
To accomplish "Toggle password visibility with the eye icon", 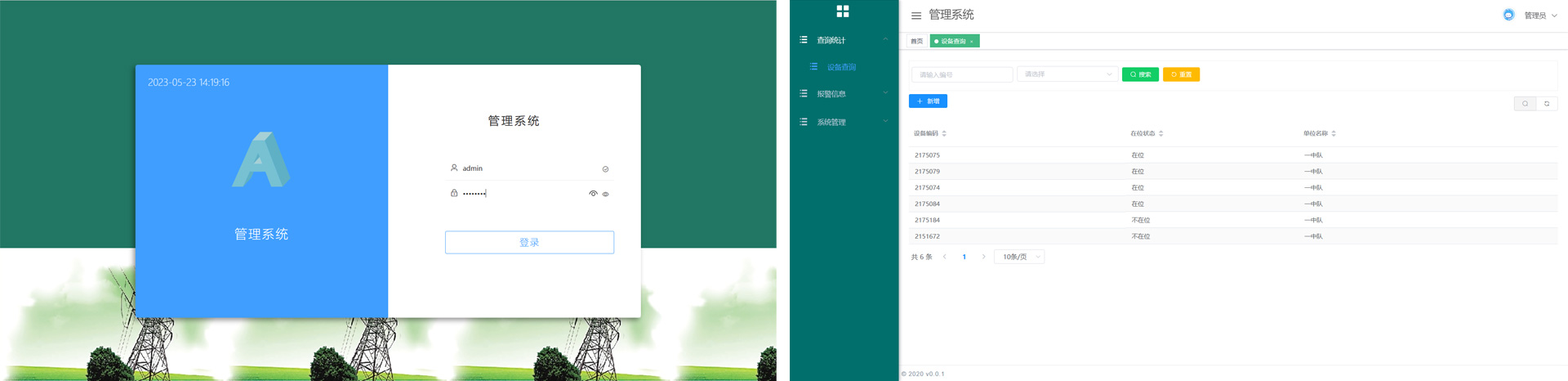I will [x=593, y=194].
